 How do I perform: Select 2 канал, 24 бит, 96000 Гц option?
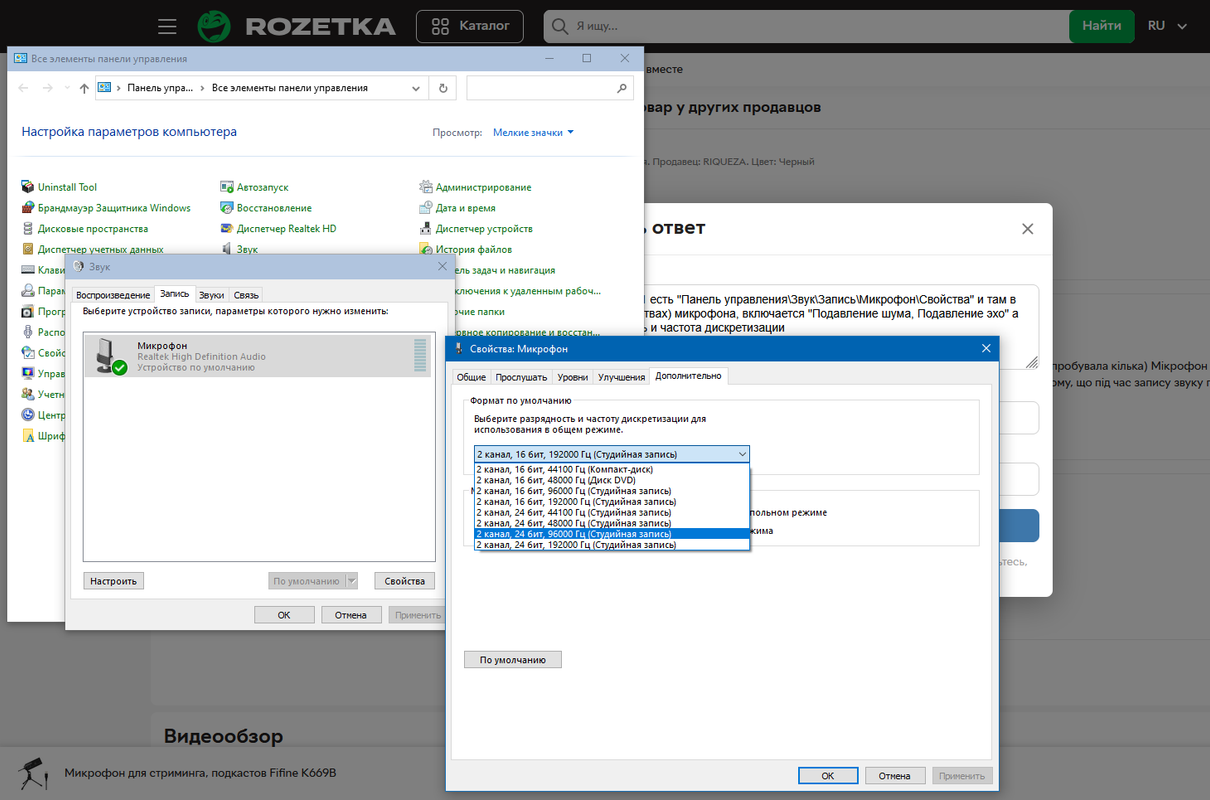612,534
